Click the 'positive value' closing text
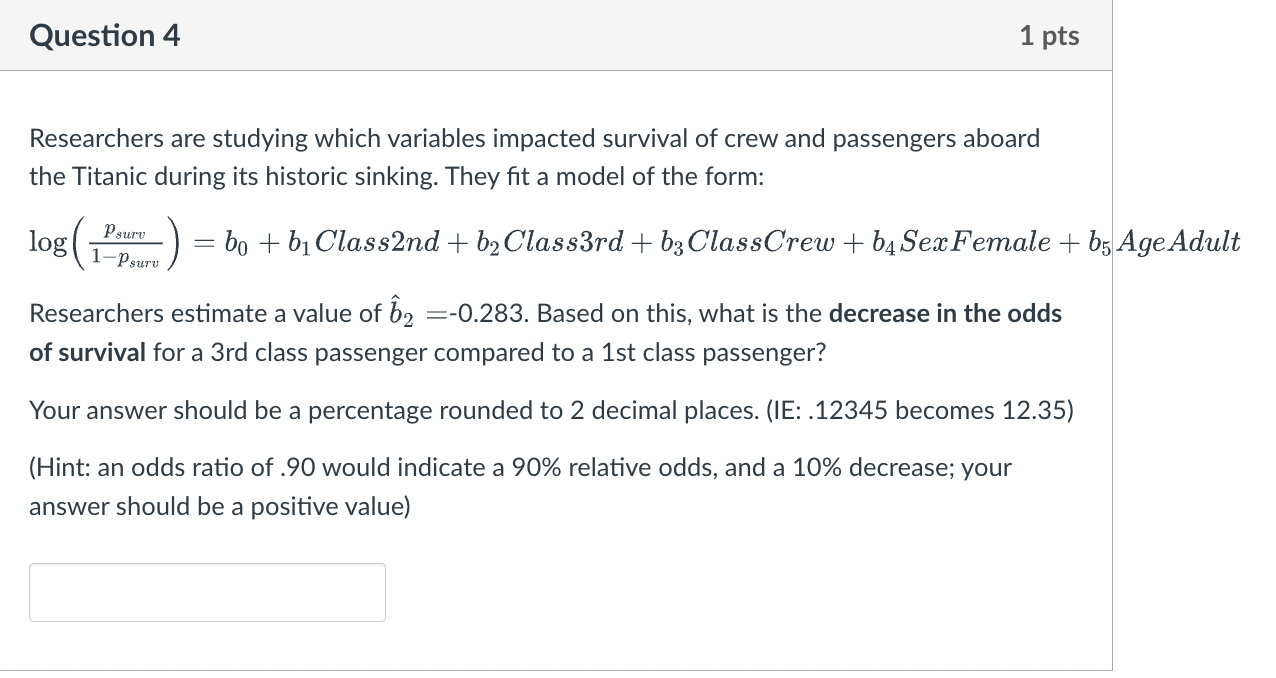Viewport: 1276px width, 678px height. coord(337,507)
